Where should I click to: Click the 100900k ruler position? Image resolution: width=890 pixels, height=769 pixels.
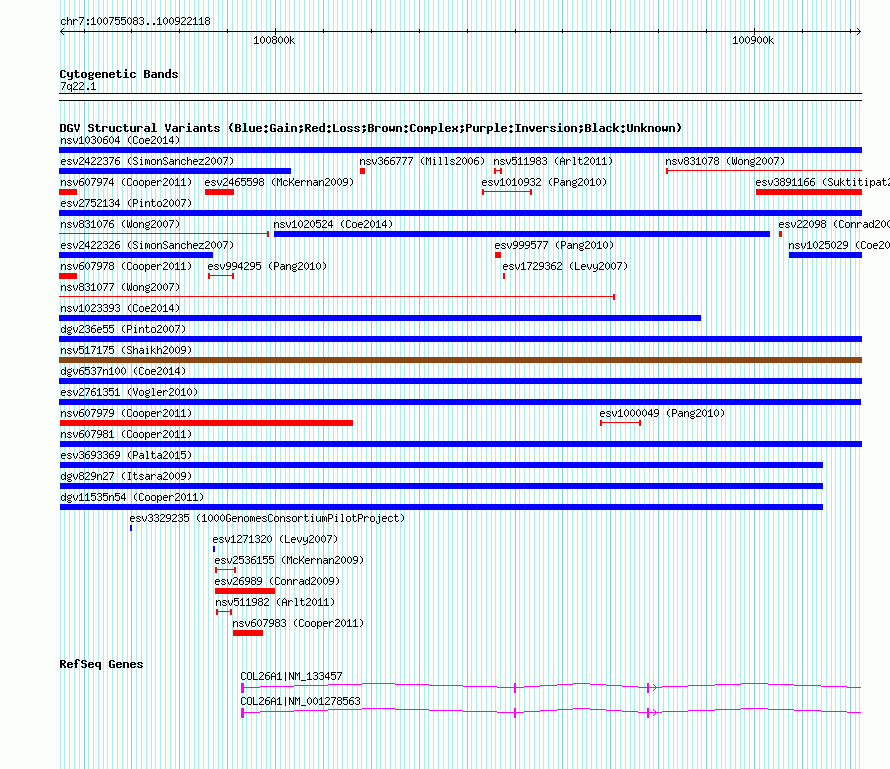pyautogui.click(x=753, y=40)
